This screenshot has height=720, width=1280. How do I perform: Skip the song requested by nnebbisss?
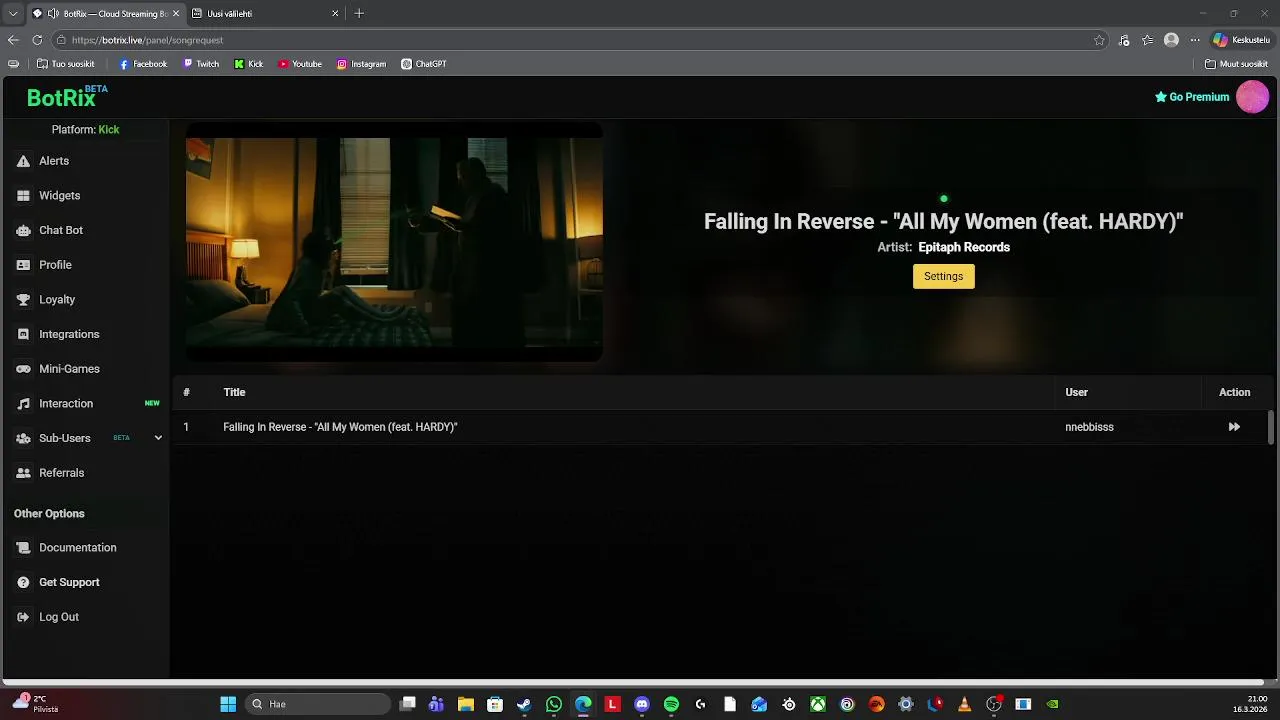(x=1234, y=427)
